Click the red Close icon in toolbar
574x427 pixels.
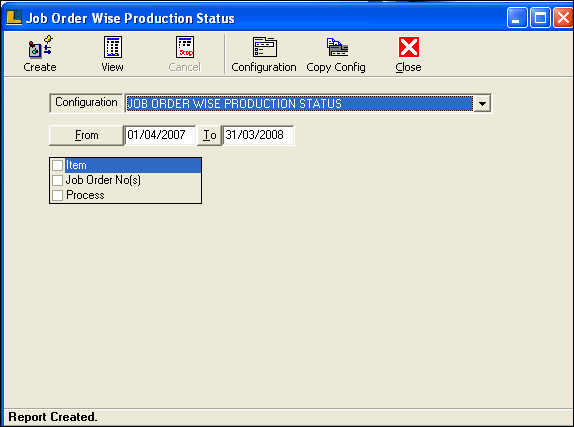[409, 47]
